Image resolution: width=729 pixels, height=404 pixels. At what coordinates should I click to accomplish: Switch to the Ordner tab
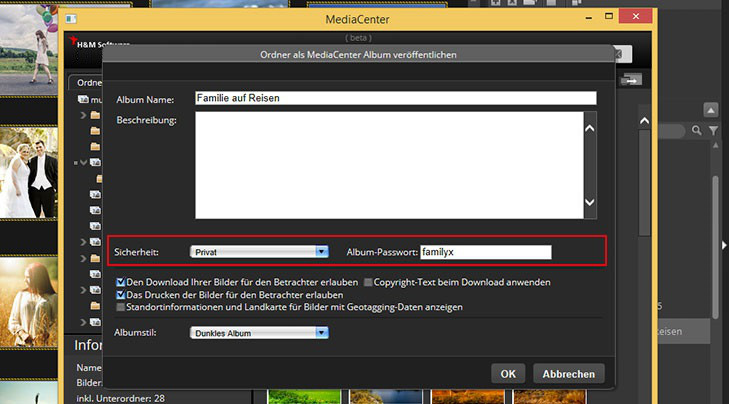pyautogui.click(x=84, y=83)
